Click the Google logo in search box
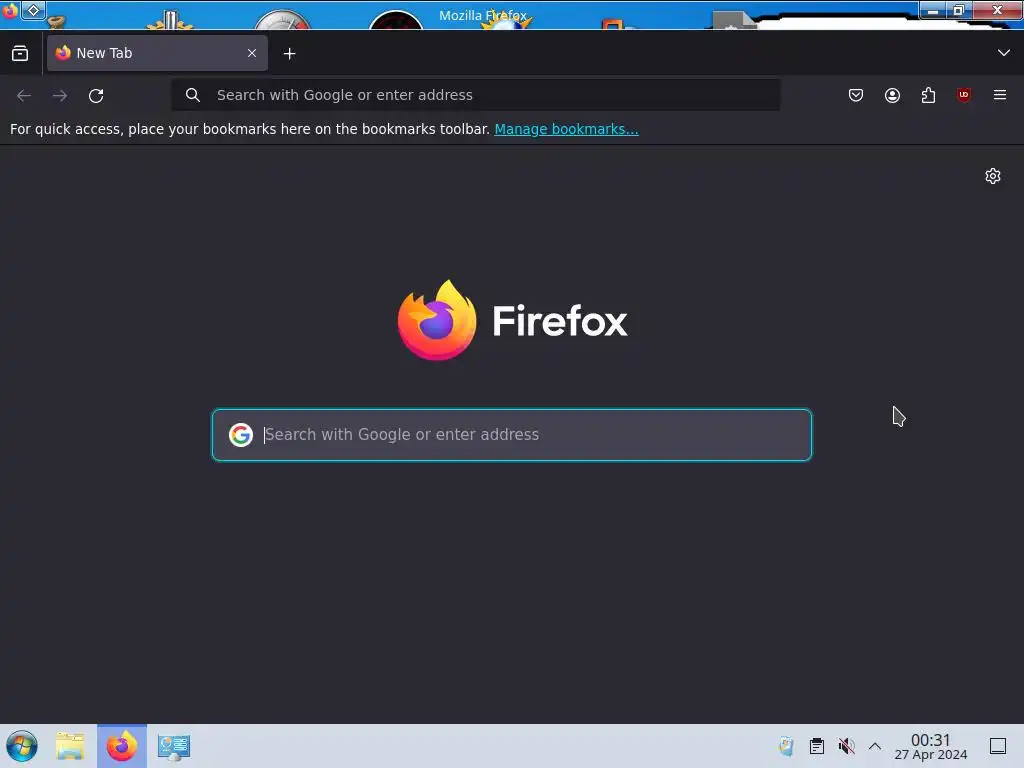This screenshot has width=1024, height=768. pyautogui.click(x=241, y=435)
